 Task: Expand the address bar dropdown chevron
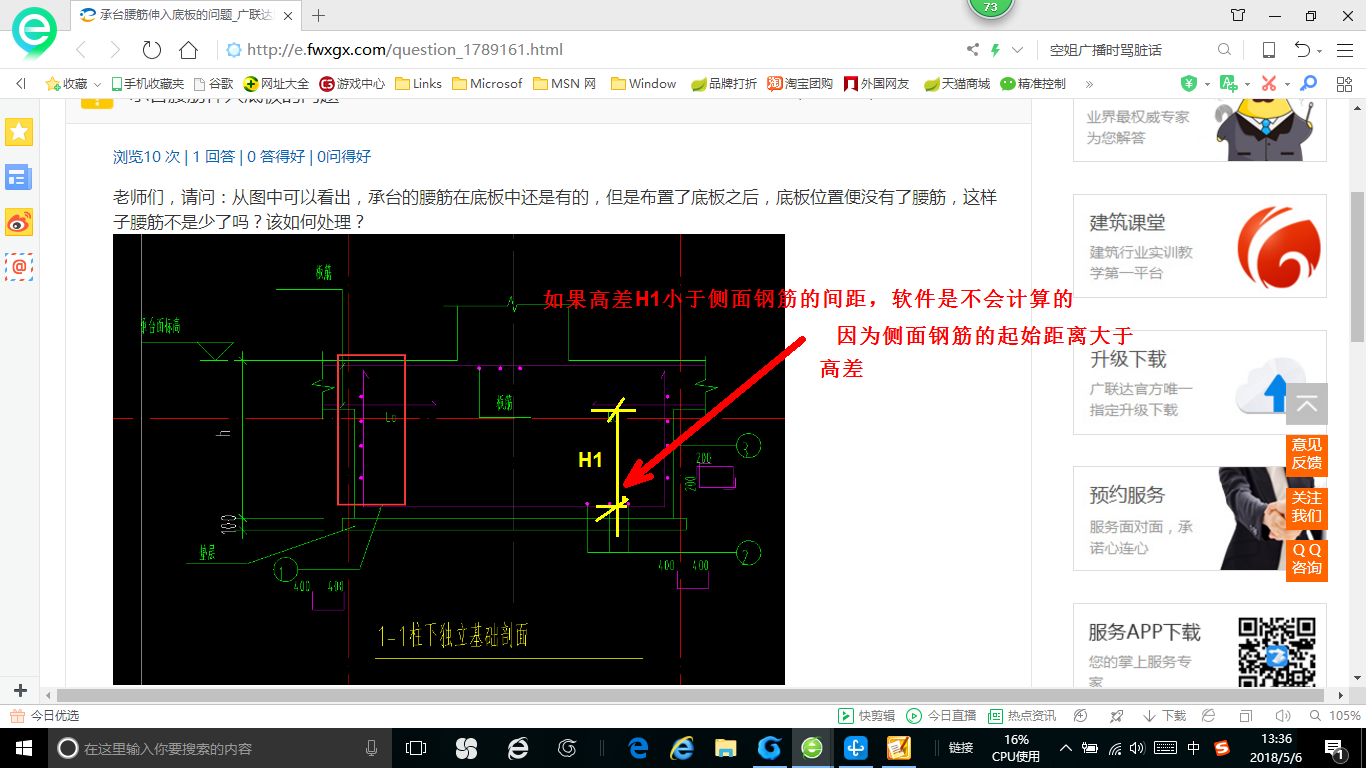1018,50
